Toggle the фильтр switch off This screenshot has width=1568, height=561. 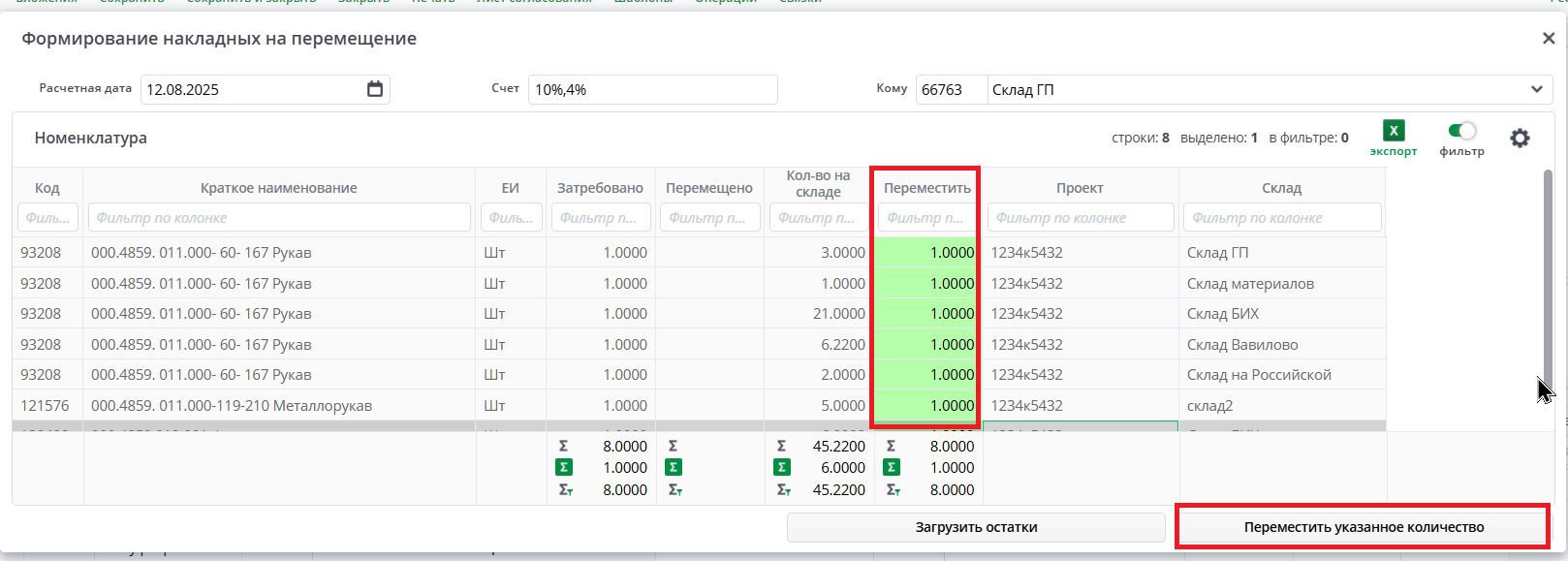pyautogui.click(x=1461, y=131)
